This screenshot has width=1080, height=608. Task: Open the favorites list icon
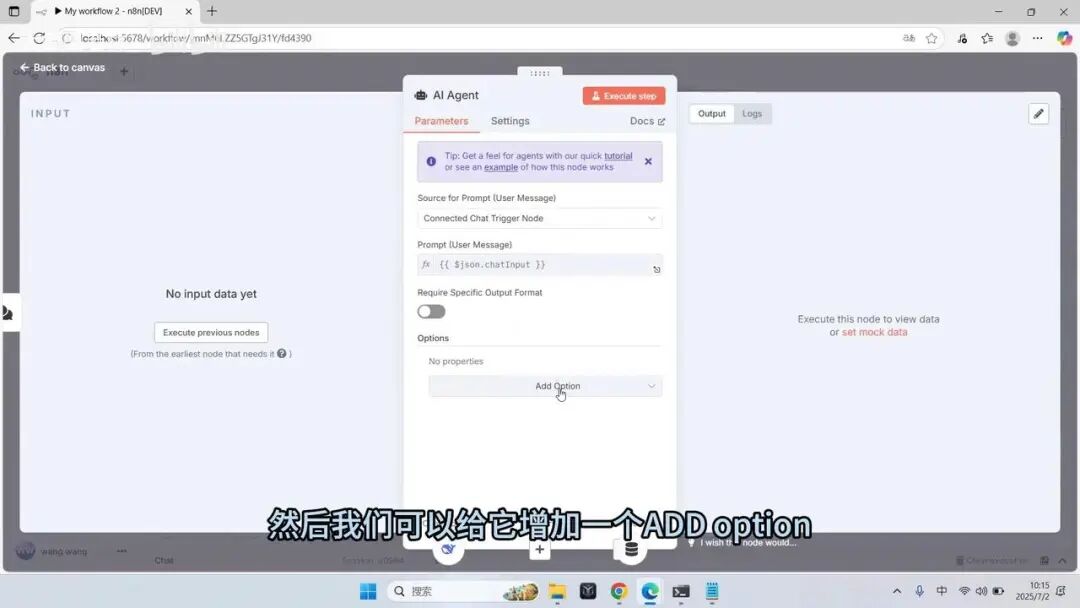[987, 38]
